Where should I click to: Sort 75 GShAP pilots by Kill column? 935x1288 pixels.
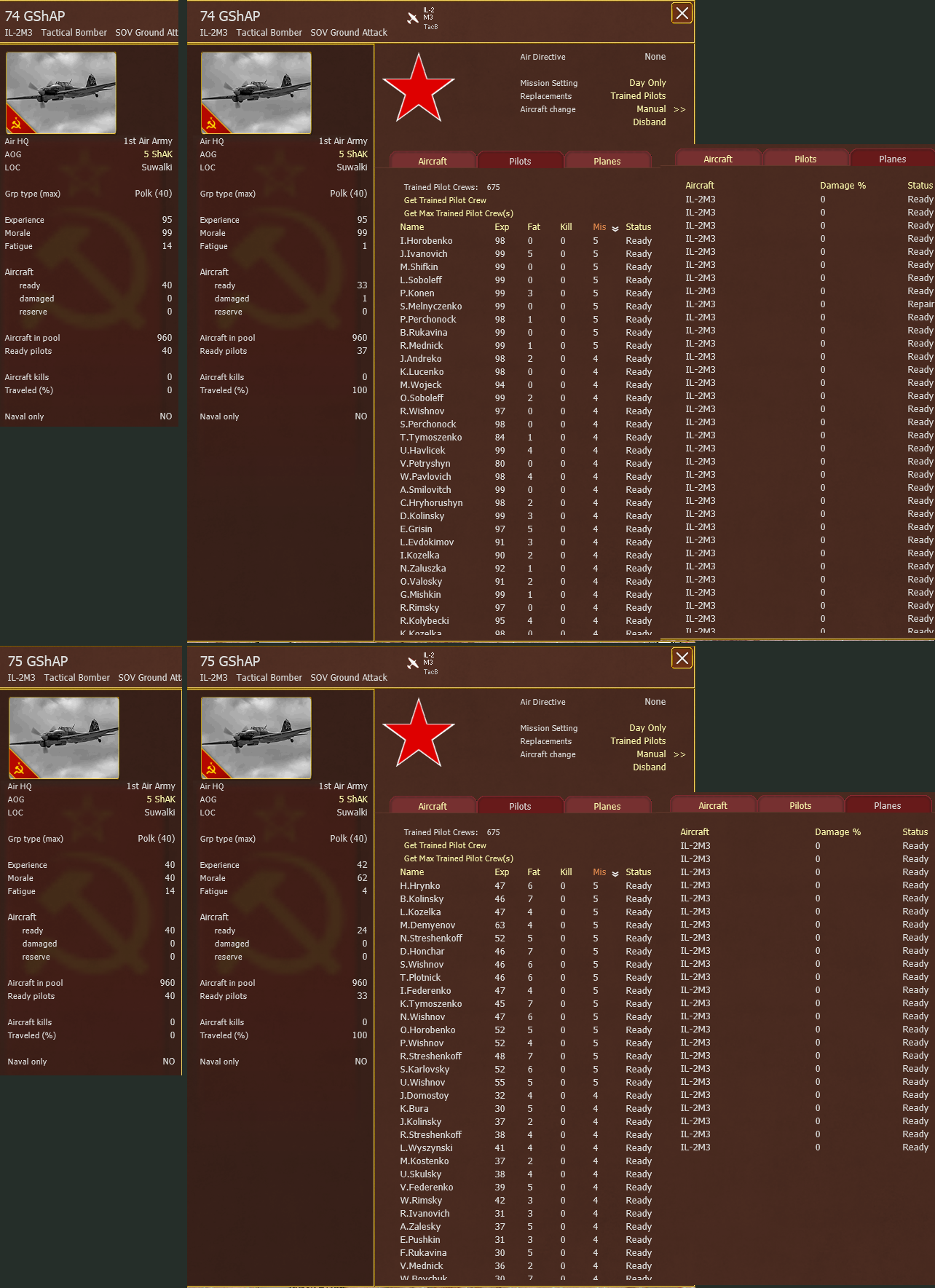tap(566, 872)
